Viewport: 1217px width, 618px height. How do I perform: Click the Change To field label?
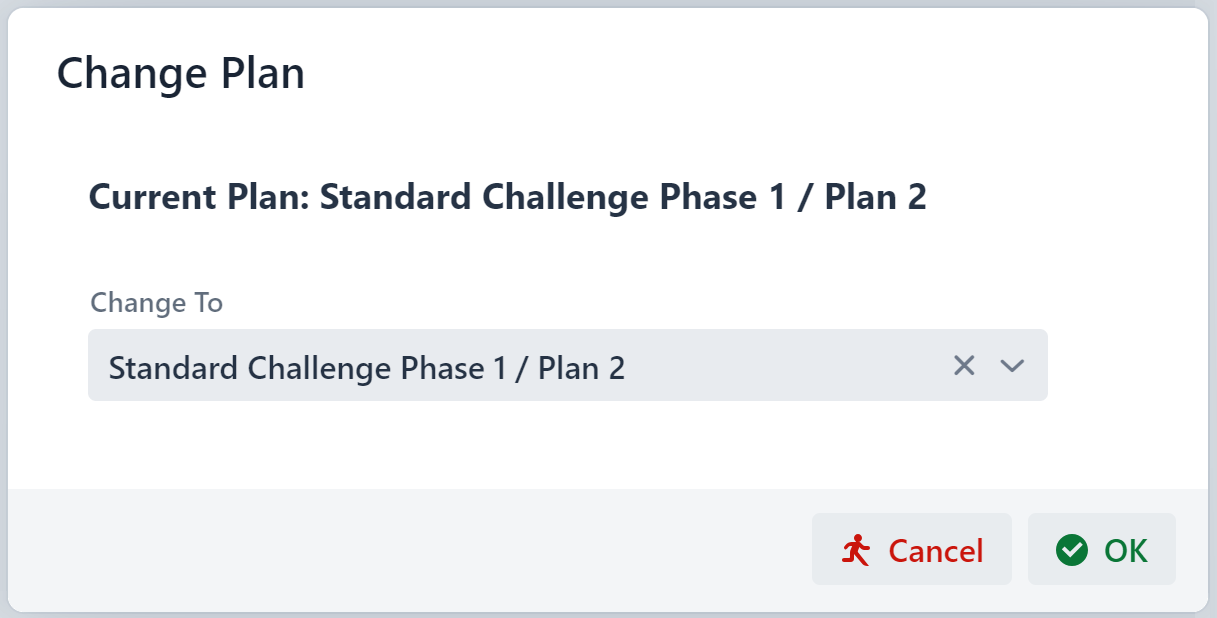tap(156, 302)
